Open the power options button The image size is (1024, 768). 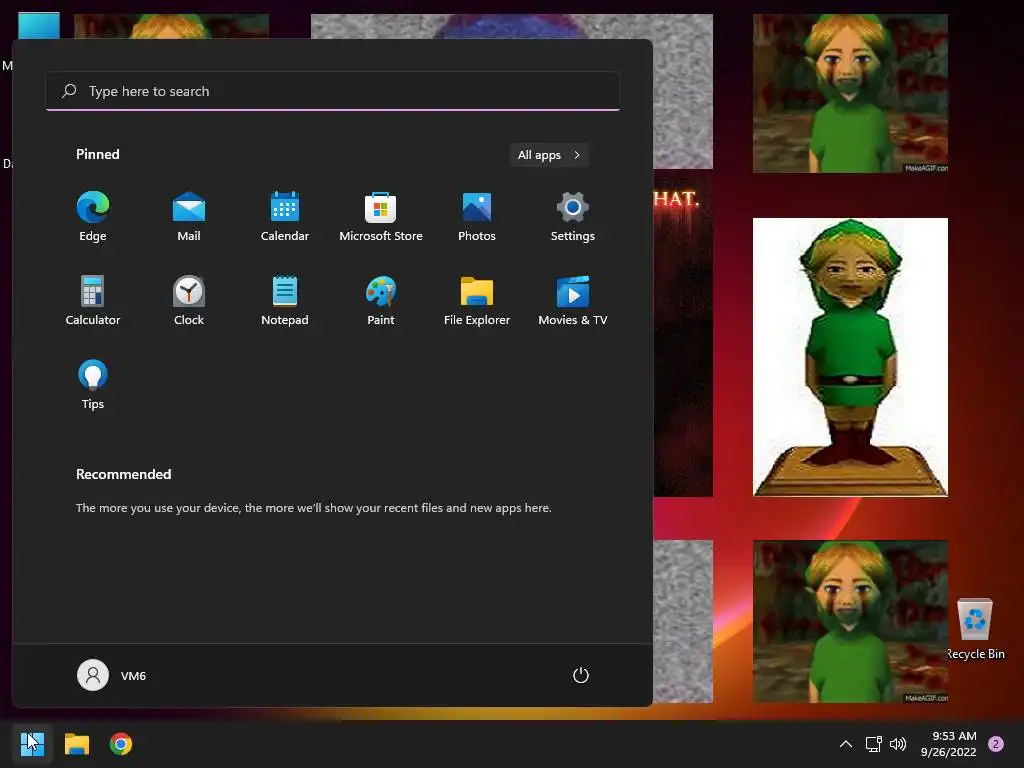pos(581,675)
